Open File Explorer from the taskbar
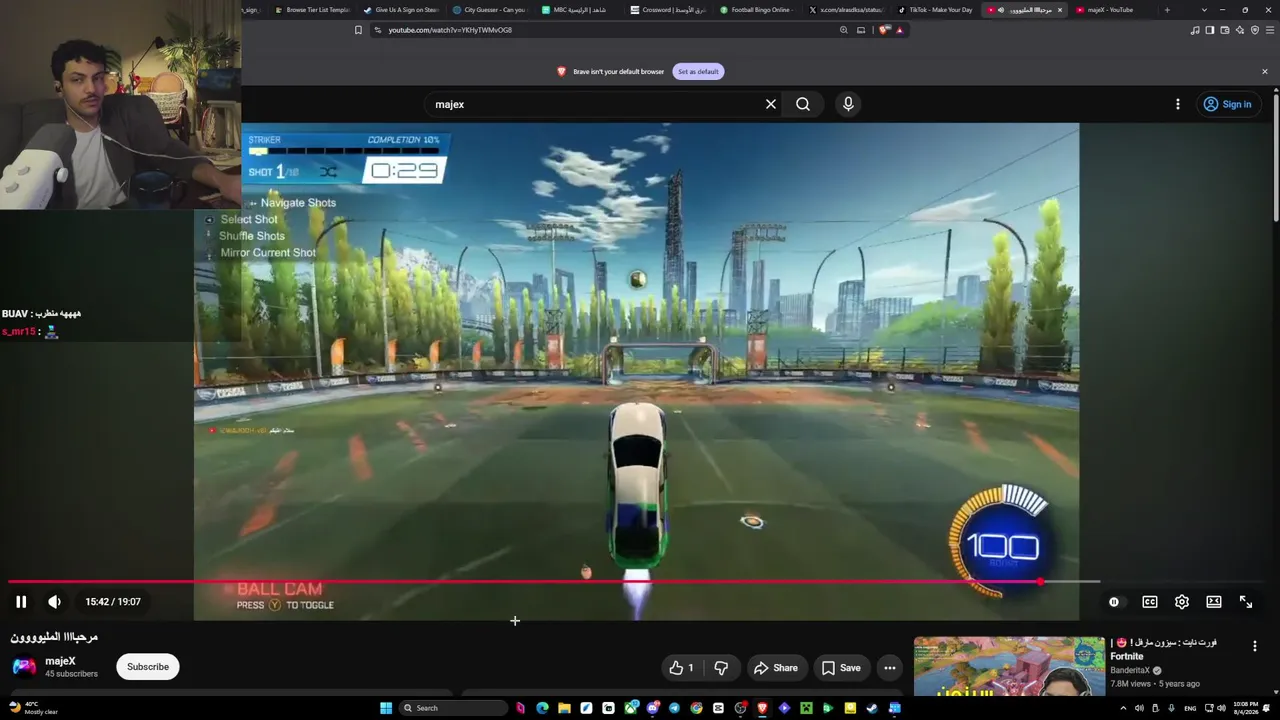 tap(564, 708)
